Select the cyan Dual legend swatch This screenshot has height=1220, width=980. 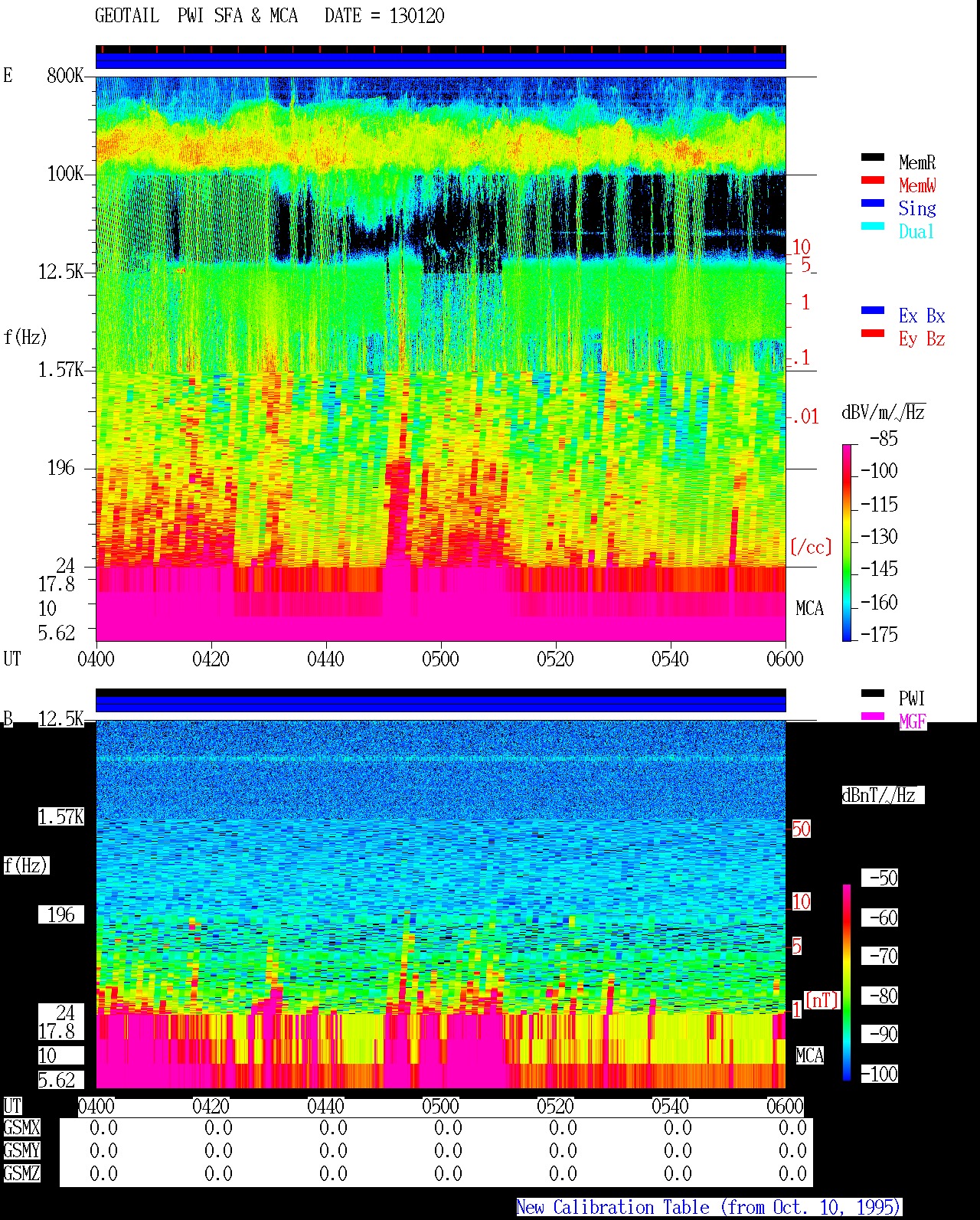(x=873, y=227)
